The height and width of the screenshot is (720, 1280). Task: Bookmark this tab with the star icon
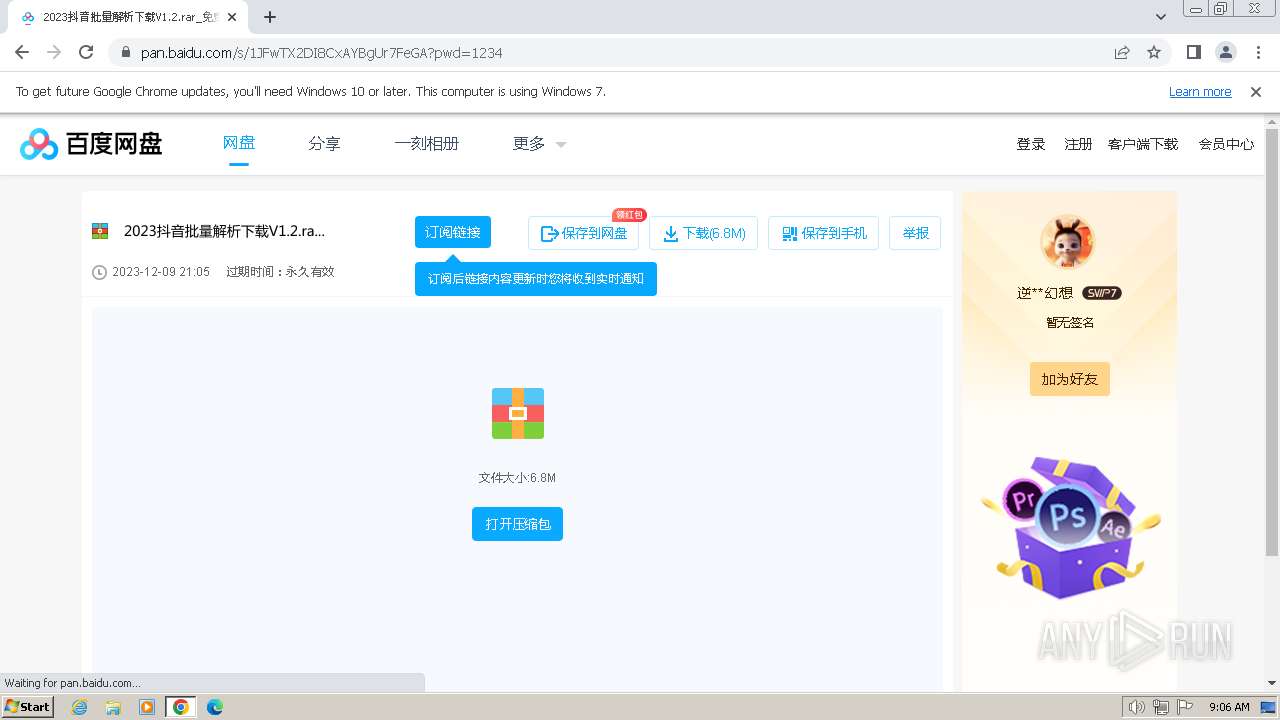[1154, 52]
